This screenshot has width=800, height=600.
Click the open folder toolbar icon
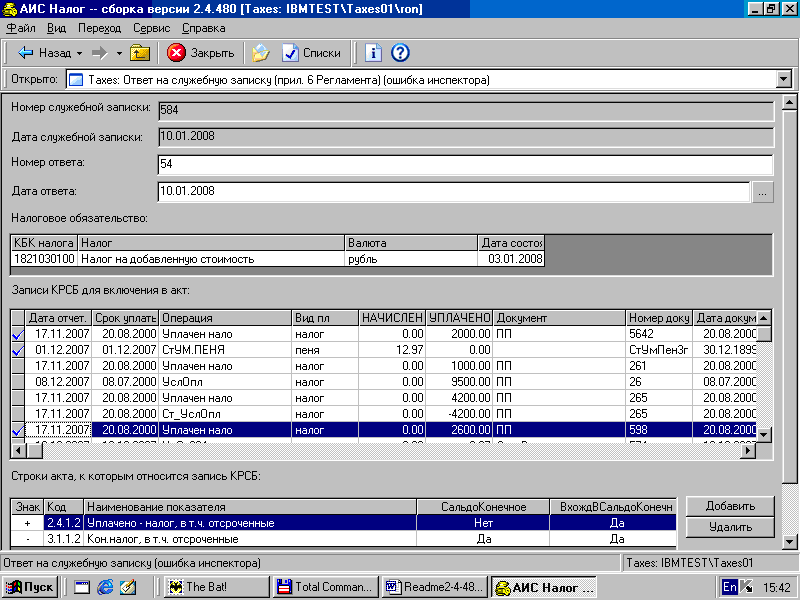click(x=260, y=53)
